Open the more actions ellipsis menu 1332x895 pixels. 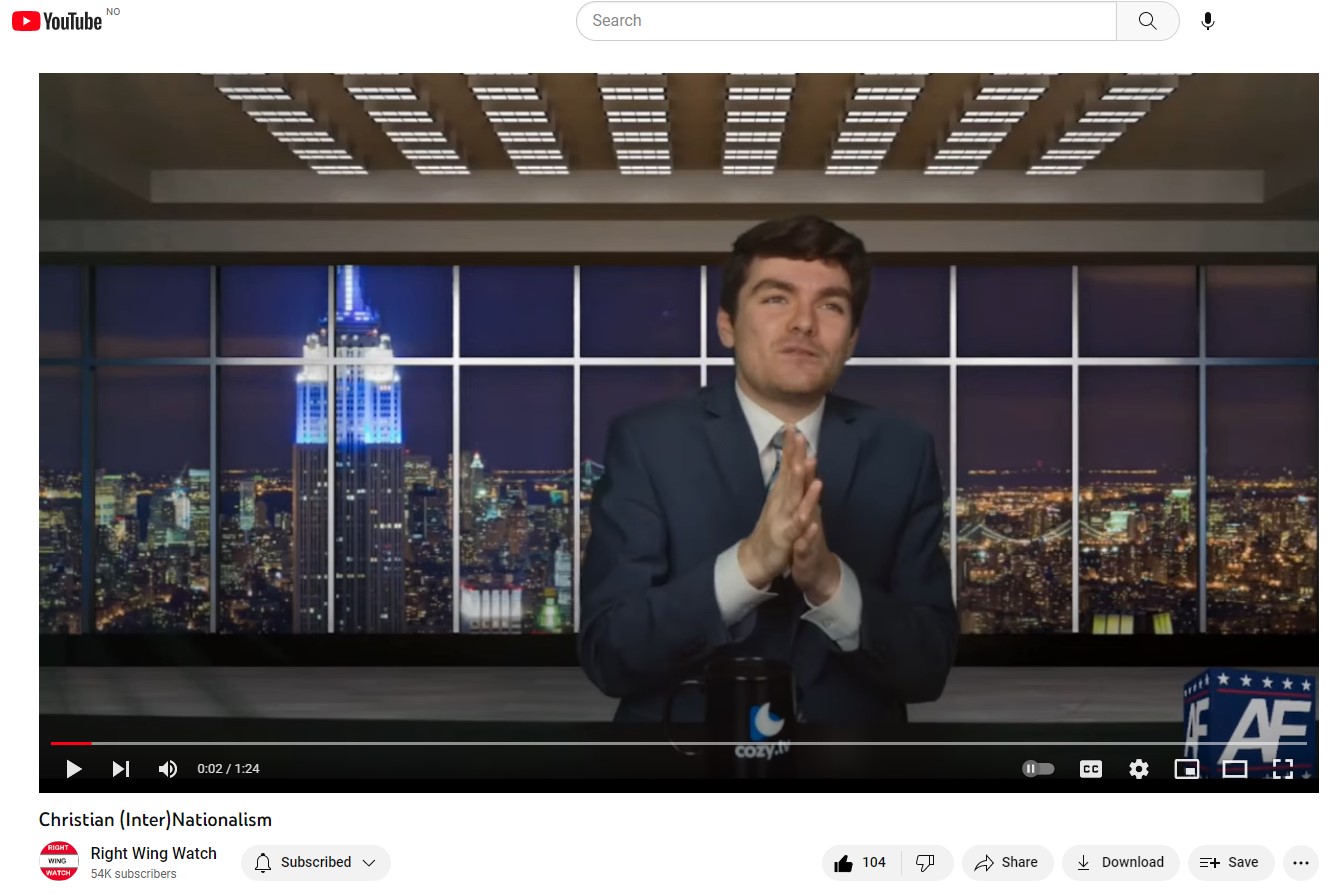point(1300,862)
